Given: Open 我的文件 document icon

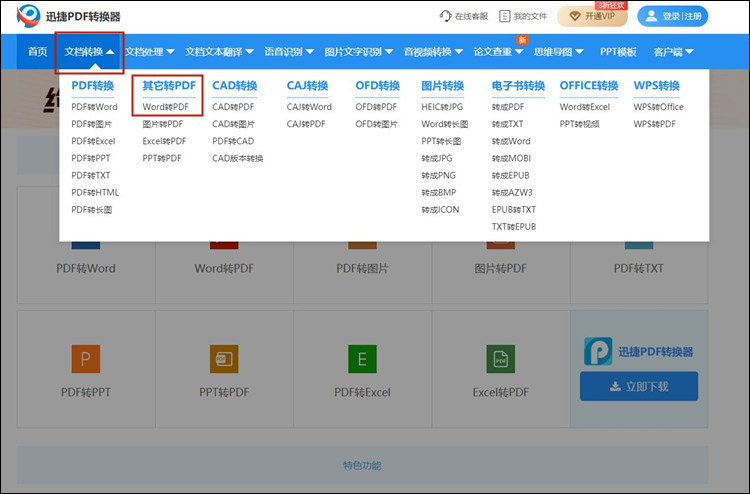Looking at the screenshot, I should coord(504,16).
